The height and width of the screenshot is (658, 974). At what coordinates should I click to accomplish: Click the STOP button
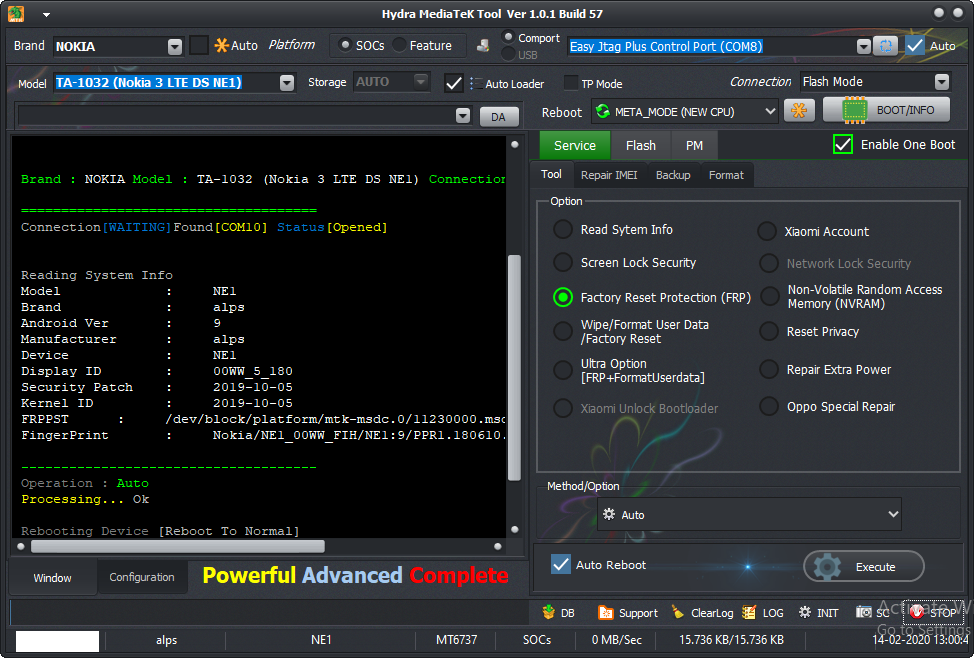pyautogui.click(x=932, y=613)
